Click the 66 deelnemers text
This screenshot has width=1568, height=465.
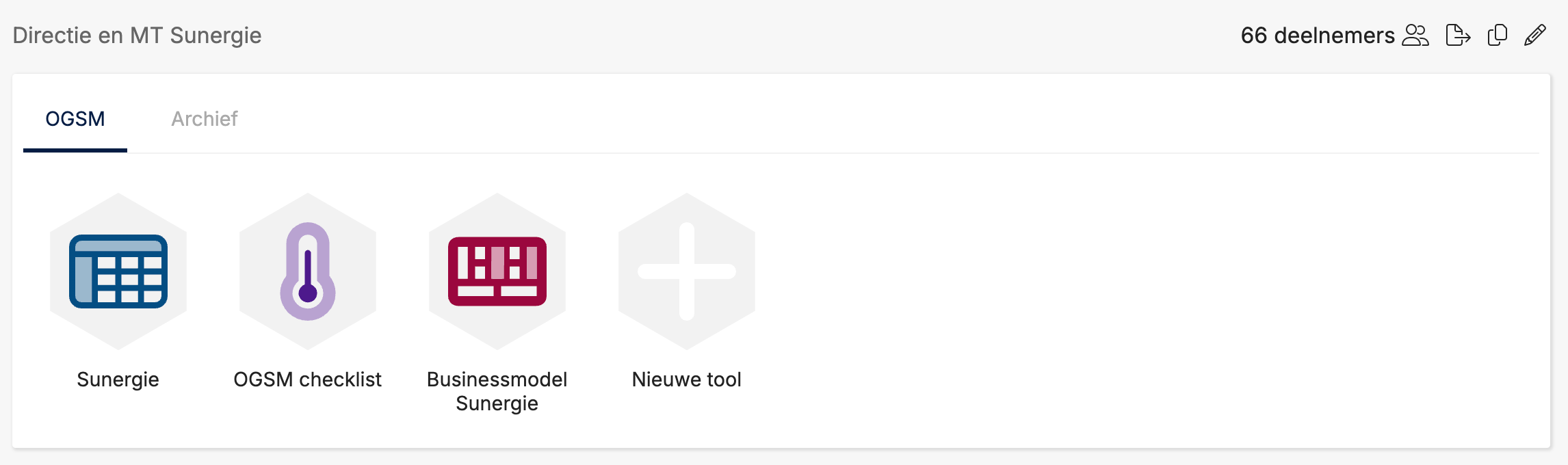coord(1318,35)
